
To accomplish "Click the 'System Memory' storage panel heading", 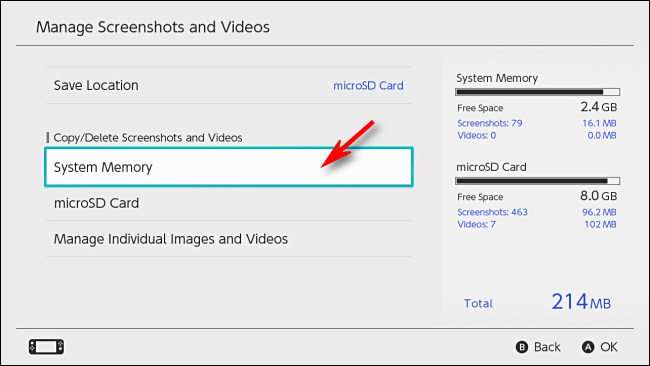I will tap(497, 78).
